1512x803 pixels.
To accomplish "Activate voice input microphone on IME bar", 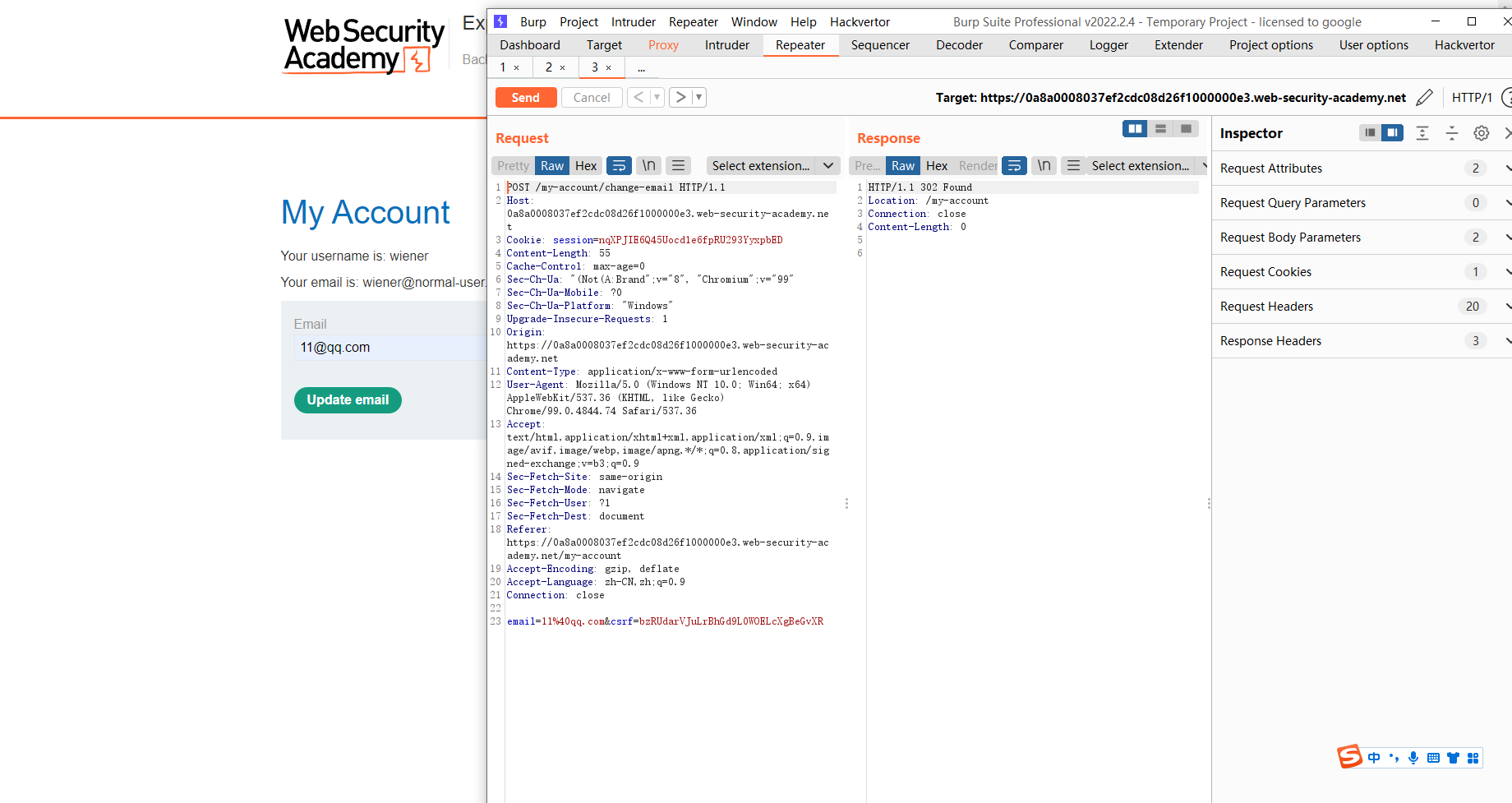I will pos(1413,758).
